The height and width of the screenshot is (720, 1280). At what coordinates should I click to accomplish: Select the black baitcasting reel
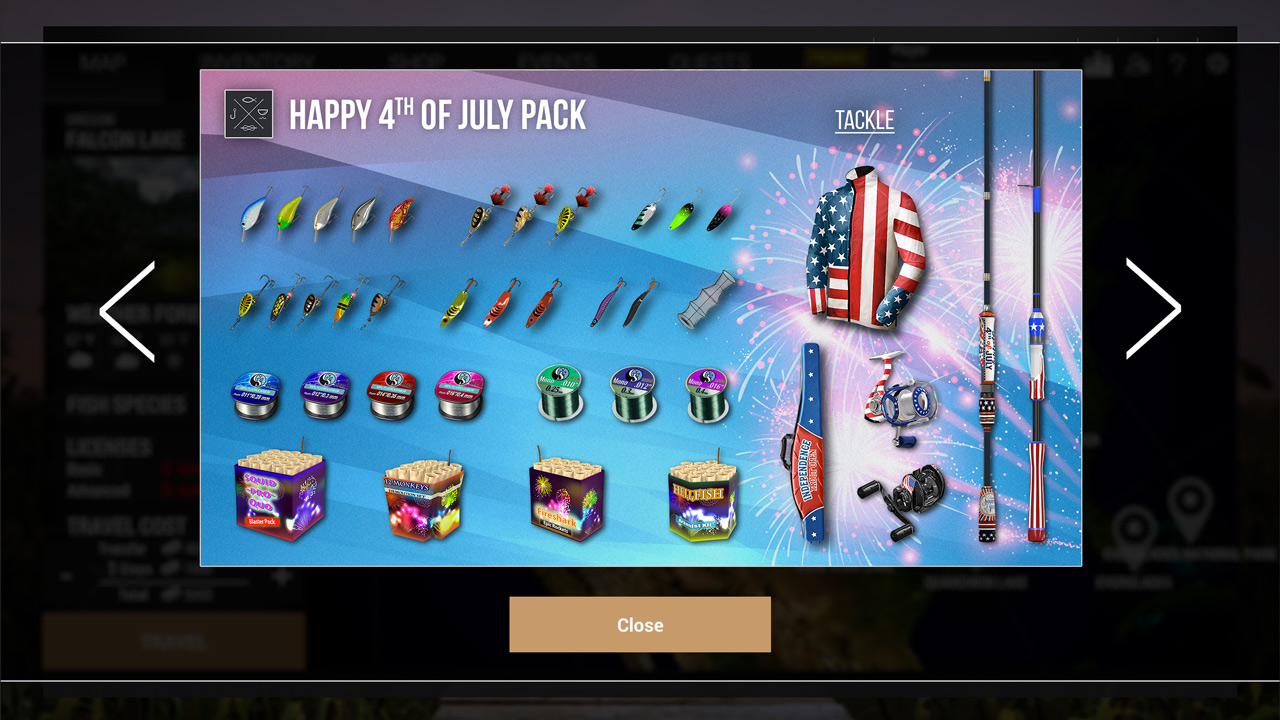click(902, 499)
